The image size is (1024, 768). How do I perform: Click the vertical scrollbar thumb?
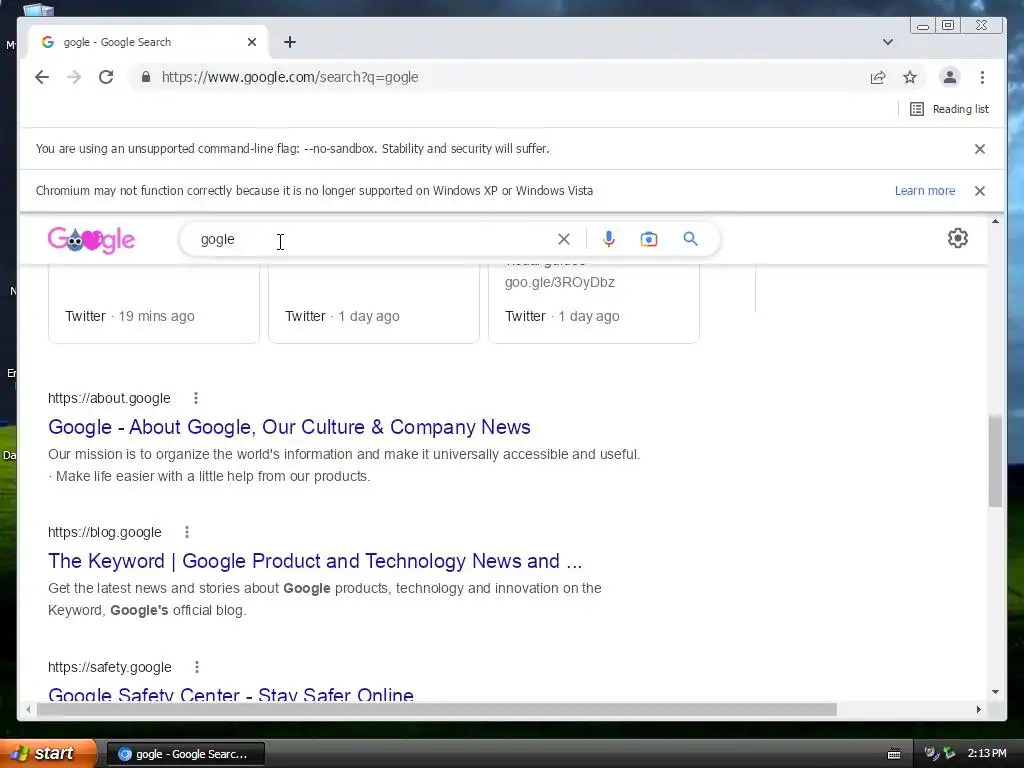(995, 461)
